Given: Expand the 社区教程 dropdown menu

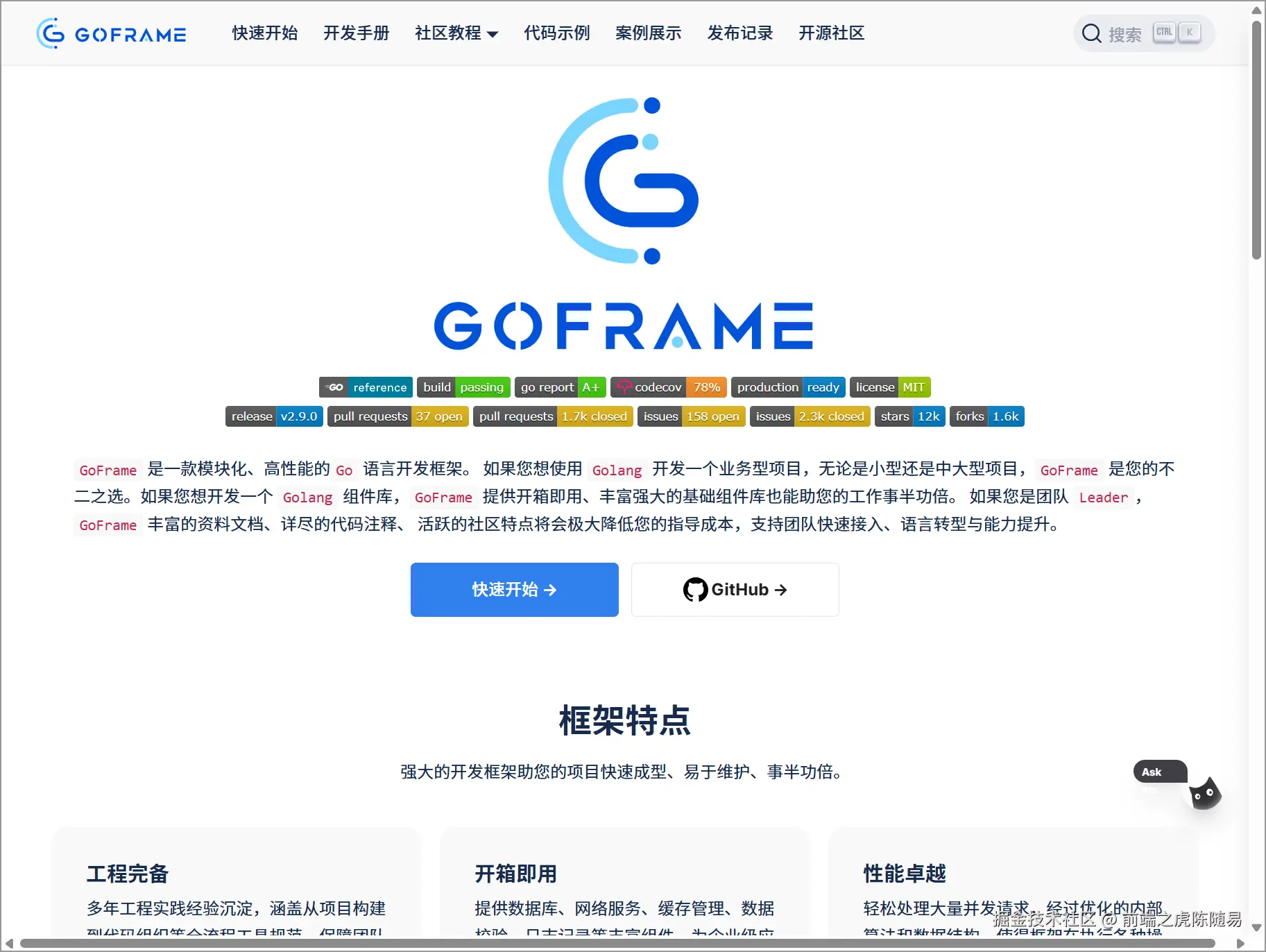Looking at the screenshot, I should tap(456, 33).
